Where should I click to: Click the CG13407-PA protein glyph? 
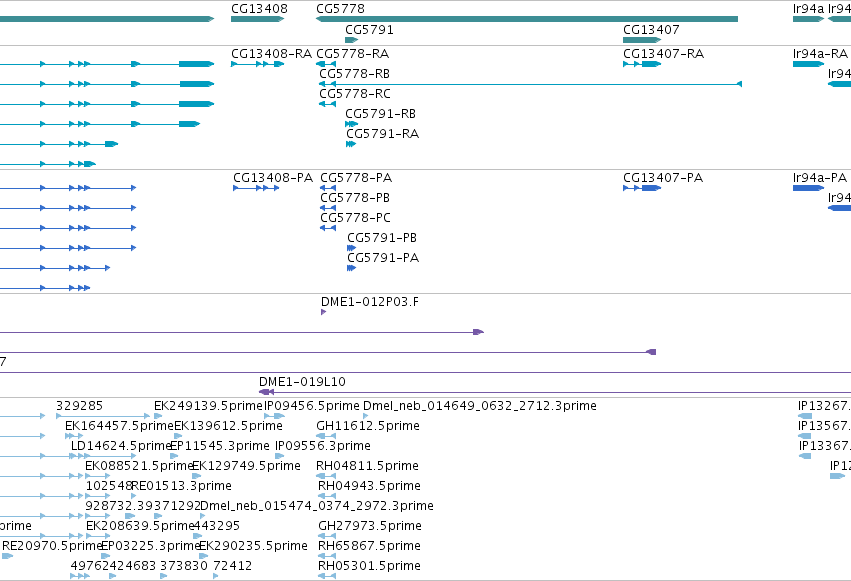(x=642, y=188)
